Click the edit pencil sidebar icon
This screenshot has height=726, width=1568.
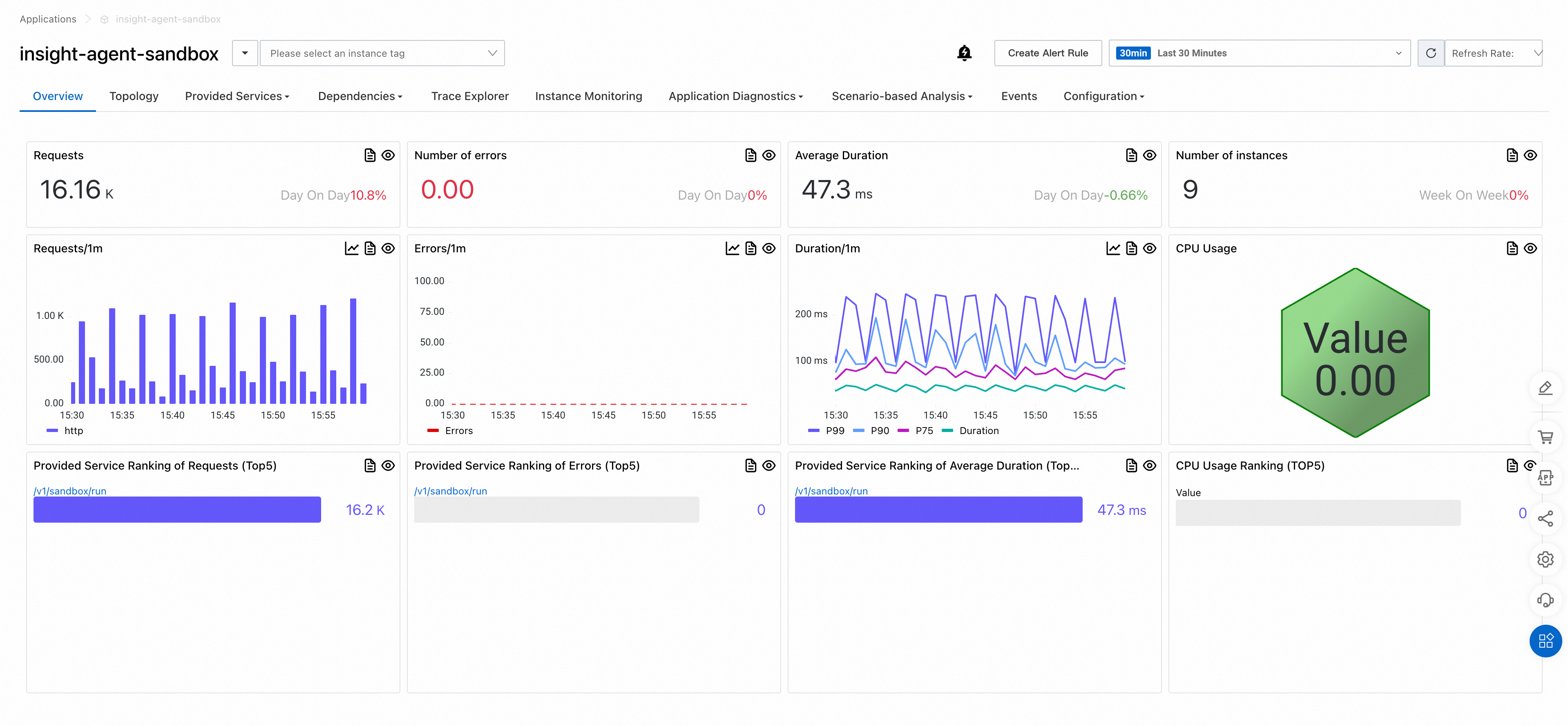coord(1545,387)
